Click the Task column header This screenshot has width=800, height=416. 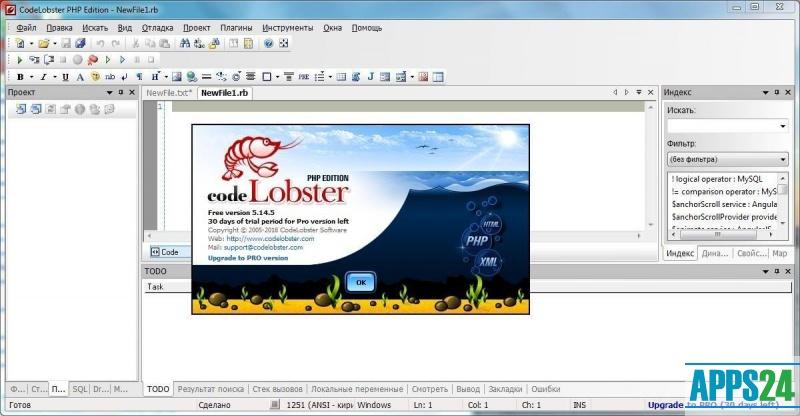click(155, 287)
